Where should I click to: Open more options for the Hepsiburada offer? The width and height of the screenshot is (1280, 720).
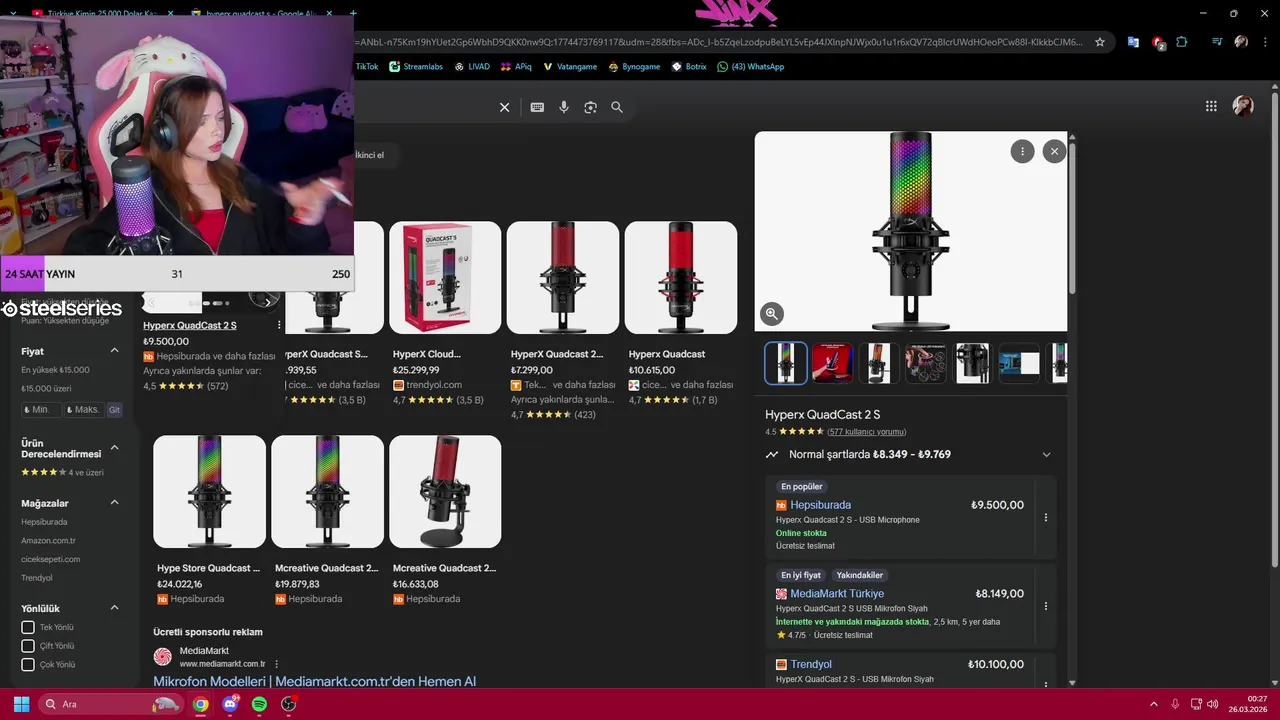click(1046, 517)
